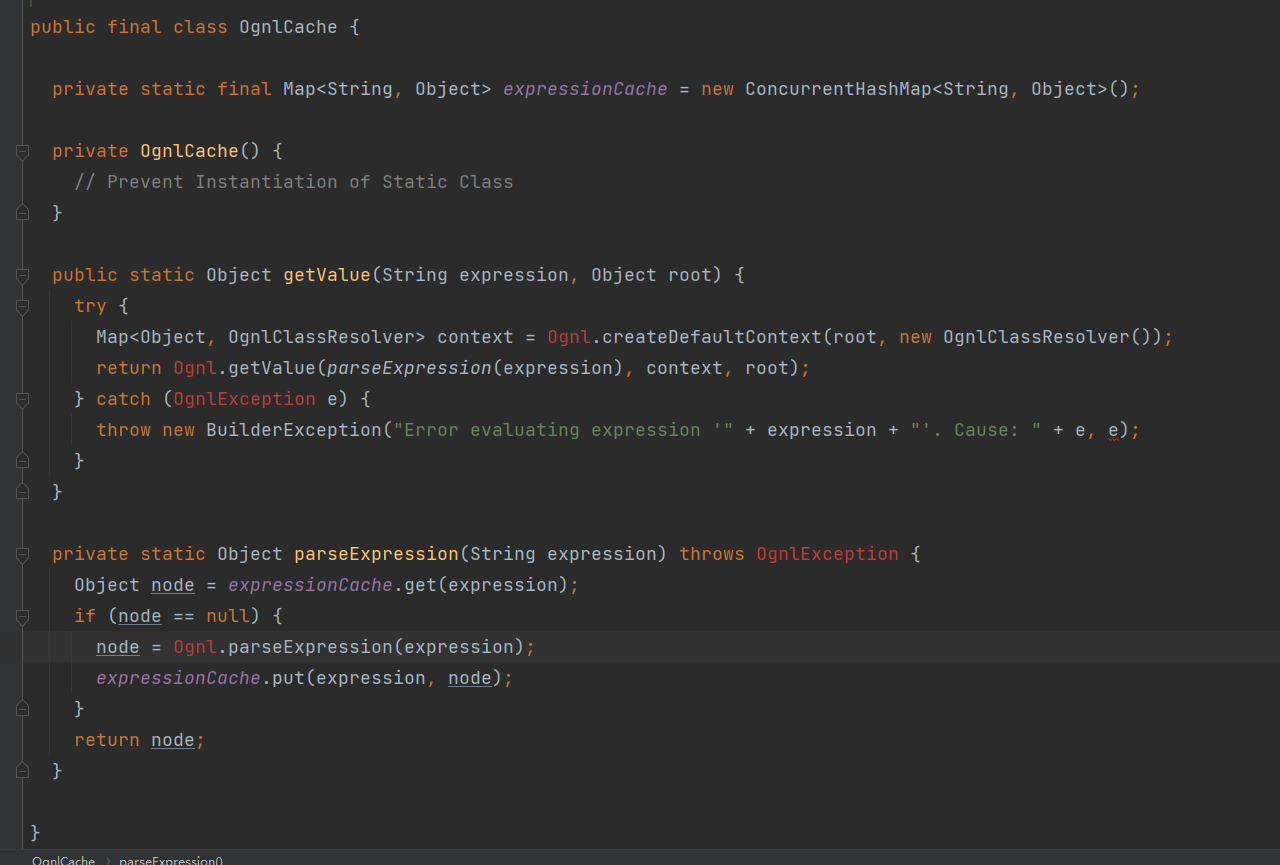Click expressionCache.put call
Image resolution: width=1280 pixels, height=865 pixels.
coord(201,678)
